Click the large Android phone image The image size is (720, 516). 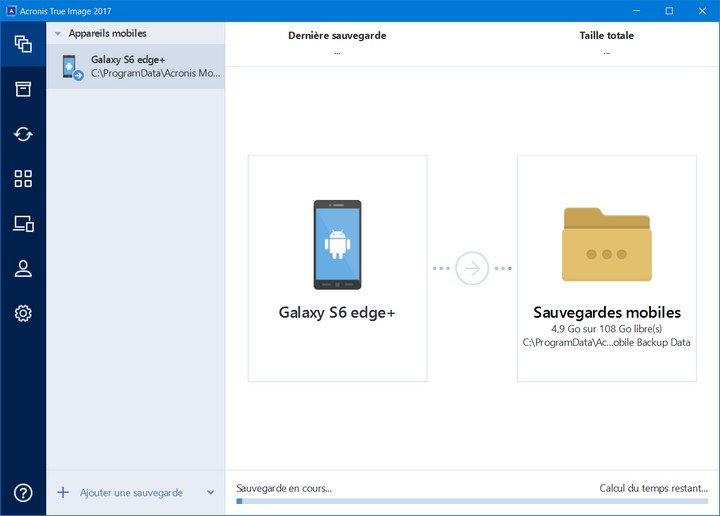point(338,245)
